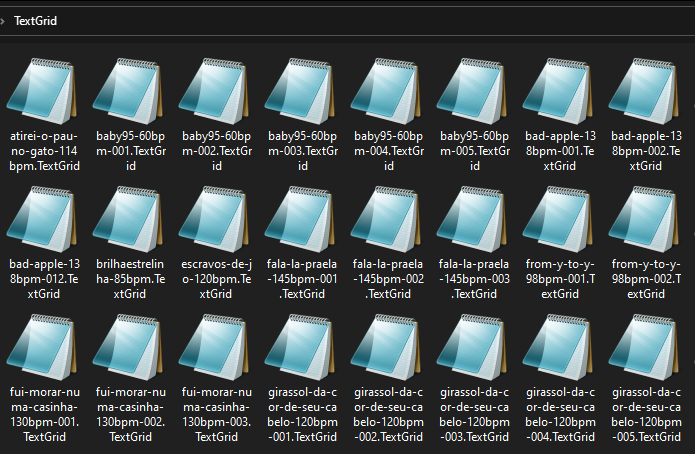Screen dimensions: 695x454
Task: Select from-y-to-y-98bpm-001.TextGrid icon
Action: pyautogui.click(x=559, y=219)
